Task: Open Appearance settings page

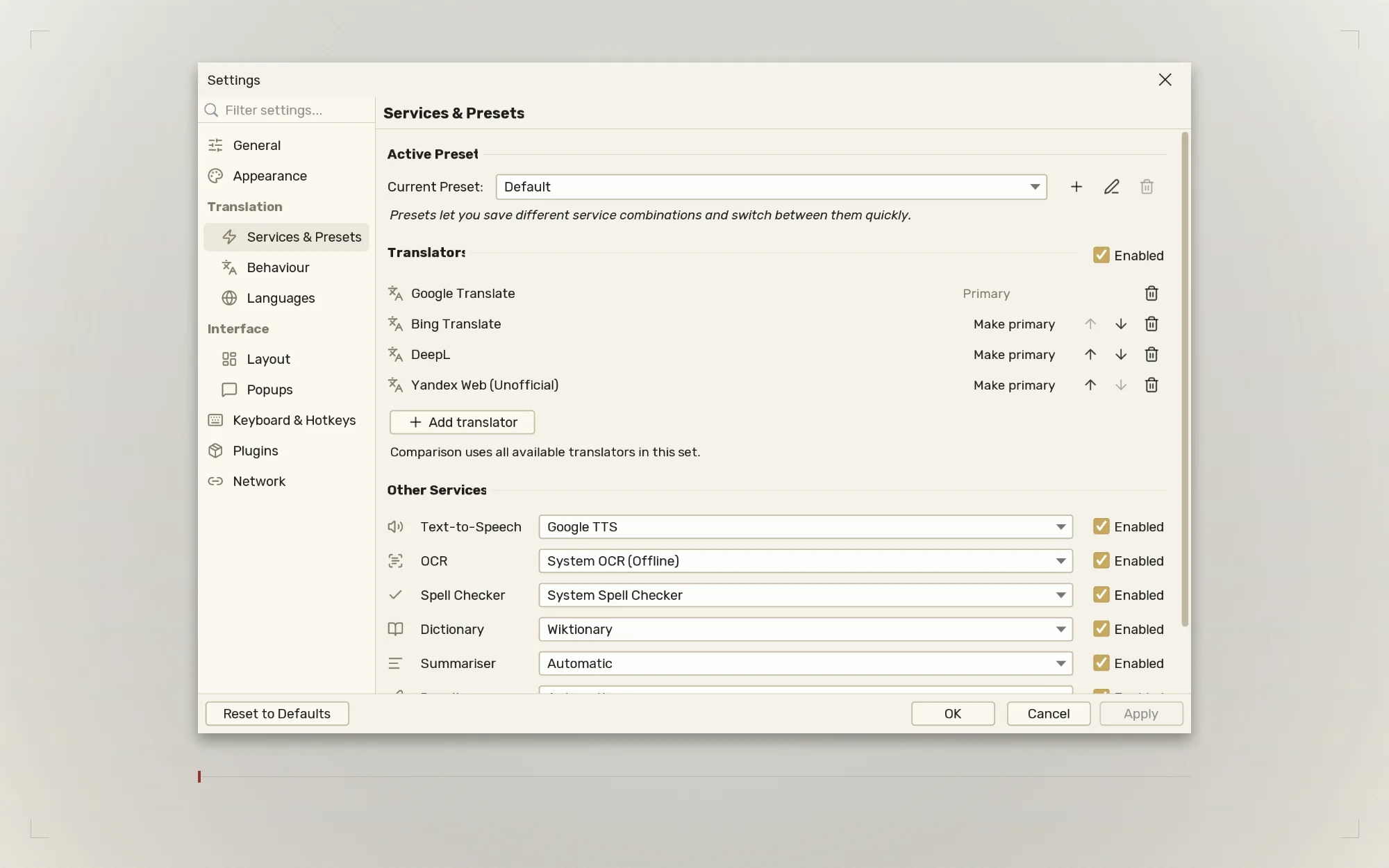Action: coord(286,176)
